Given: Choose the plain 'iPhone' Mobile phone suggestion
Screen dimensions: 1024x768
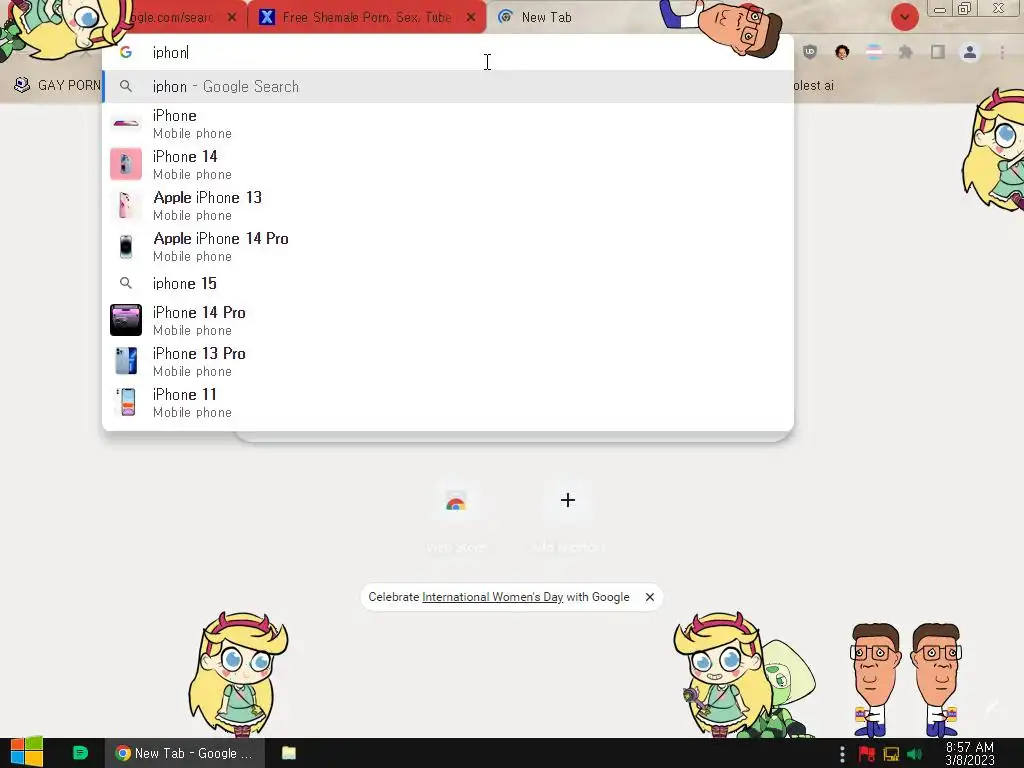Looking at the screenshot, I should click(448, 123).
